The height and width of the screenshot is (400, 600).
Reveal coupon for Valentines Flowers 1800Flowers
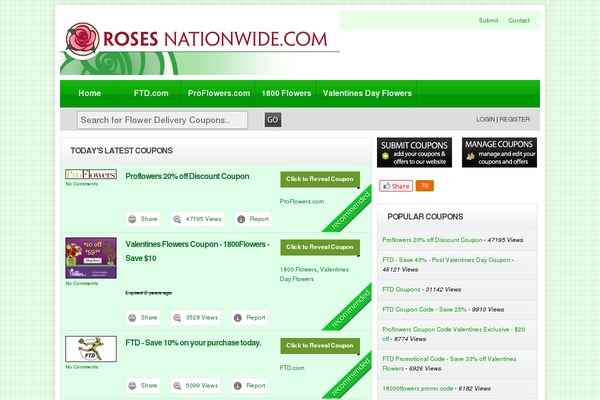point(320,247)
